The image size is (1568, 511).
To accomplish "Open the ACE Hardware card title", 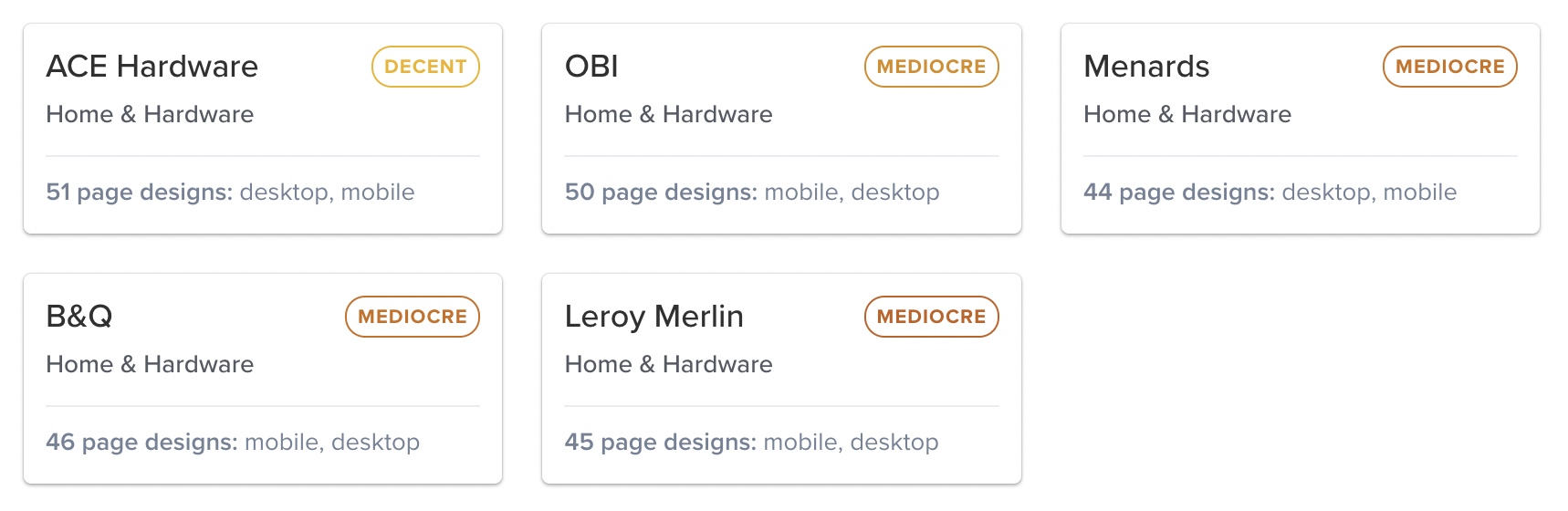I will pos(152,67).
